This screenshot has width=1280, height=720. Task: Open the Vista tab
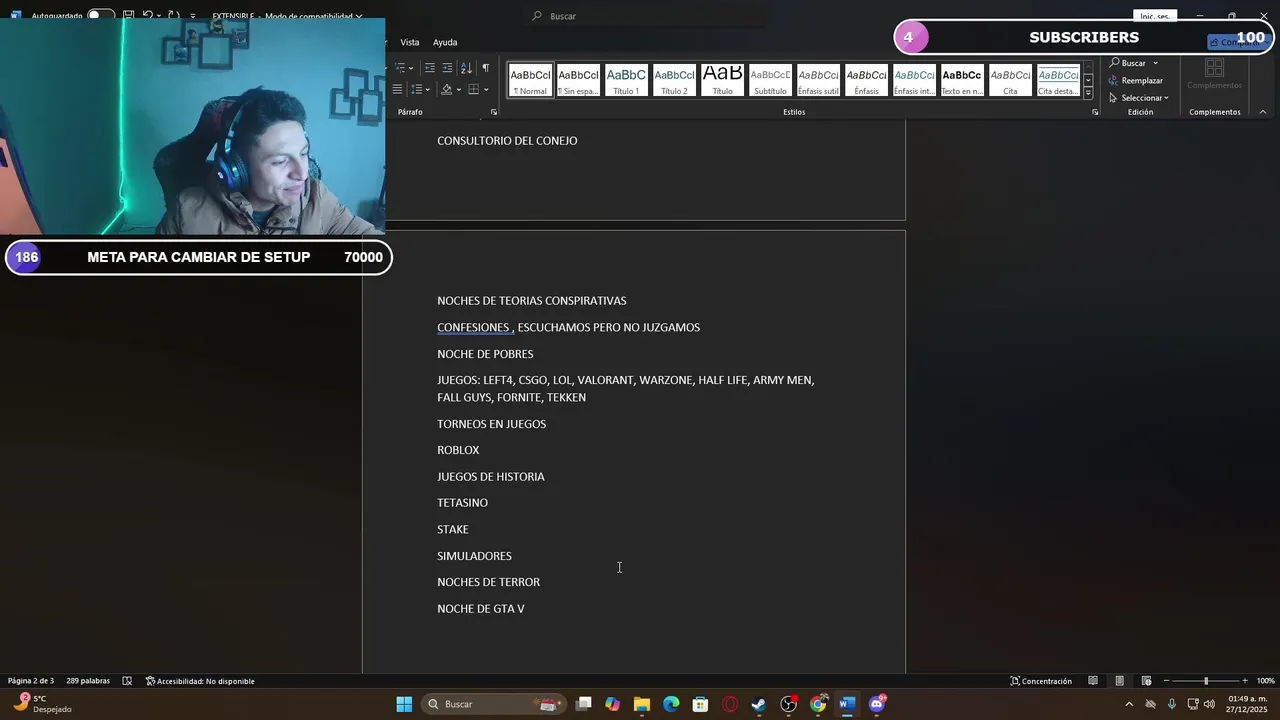click(x=410, y=42)
